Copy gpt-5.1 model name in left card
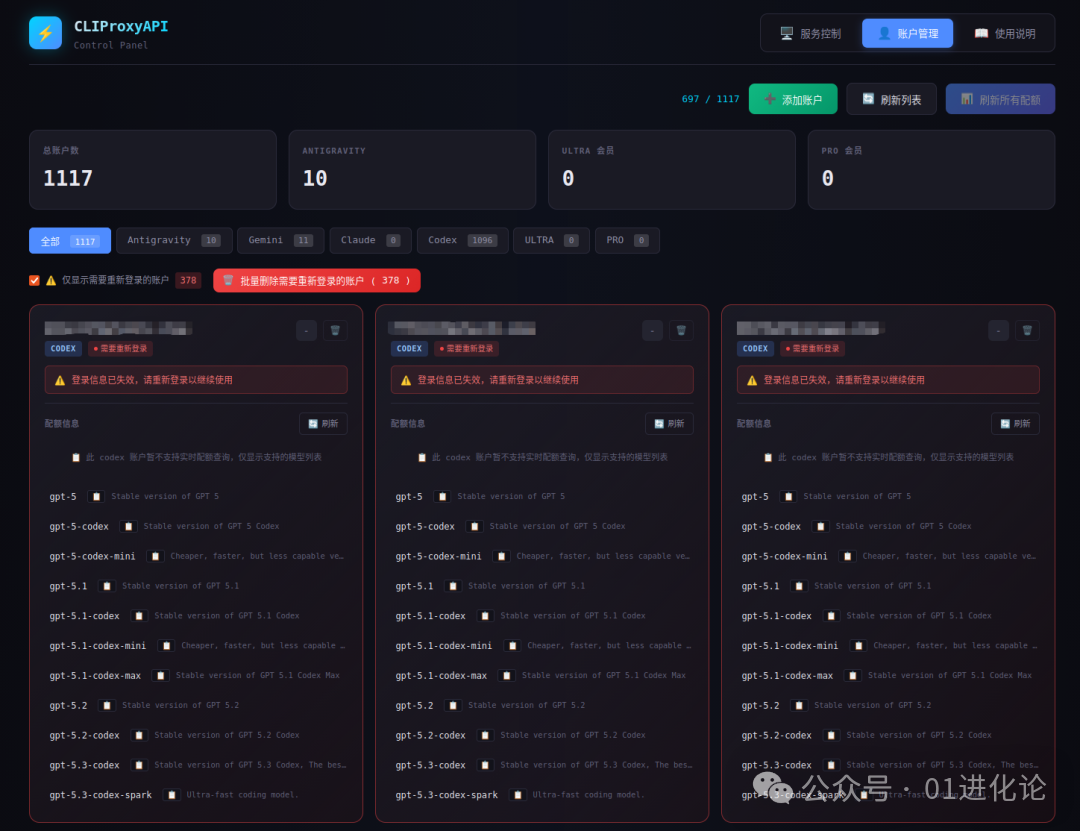Viewport: 1080px width, 831px height. click(107, 586)
